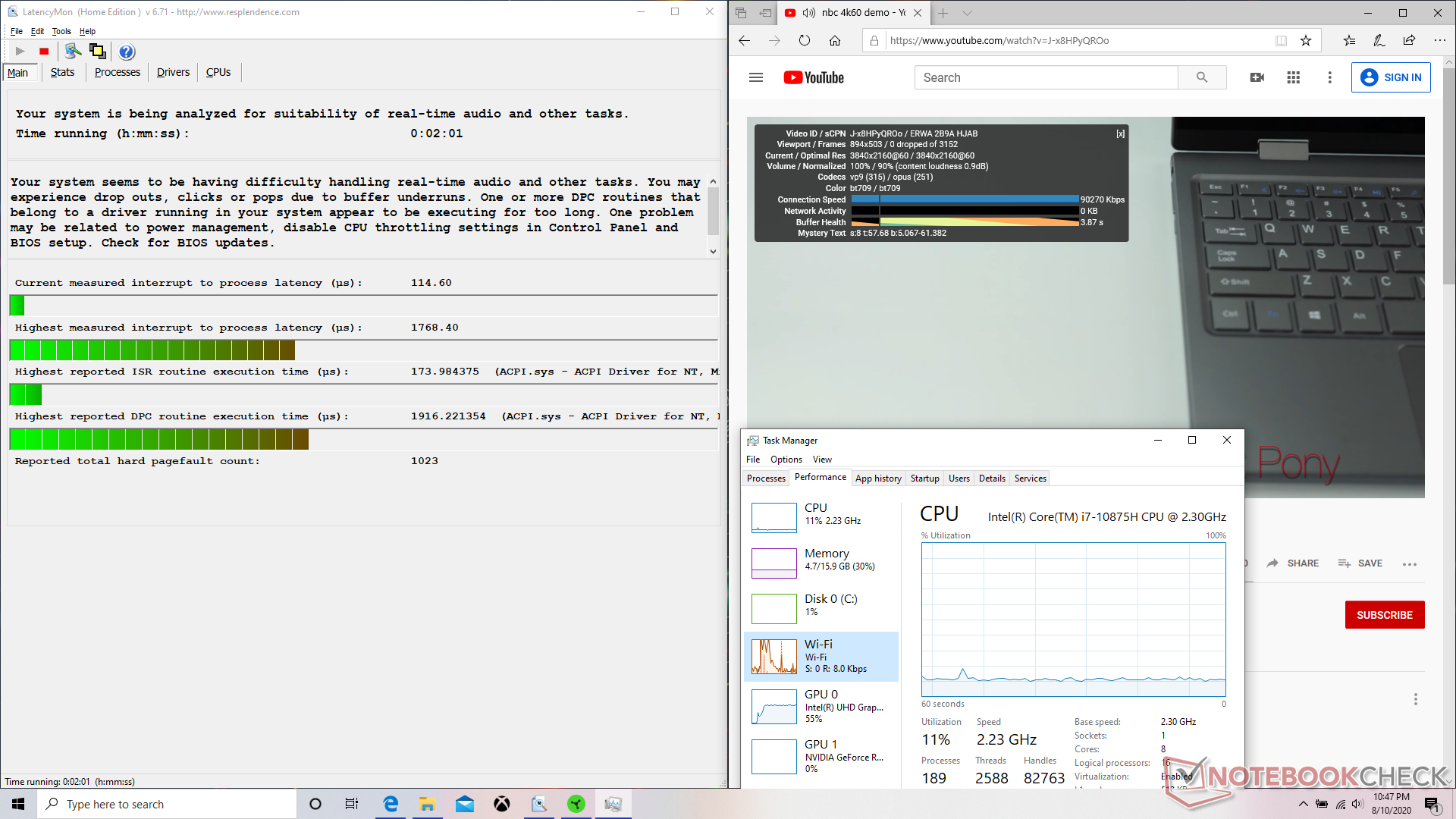Image resolution: width=1456 pixels, height=819 pixels.
Task: Click the YouTube create video camera icon
Action: coord(1257,77)
